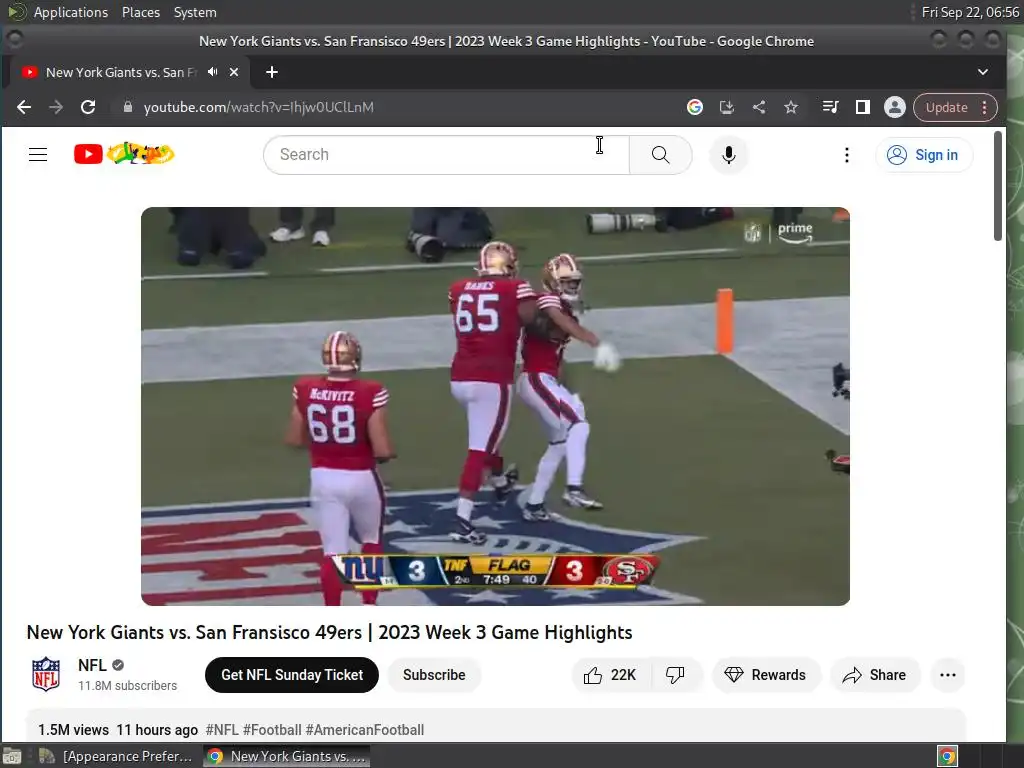Subscribe to the NFL channel
The width and height of the screenshot is (1024, 768).
pyautogui.click(x=434, y=675)
